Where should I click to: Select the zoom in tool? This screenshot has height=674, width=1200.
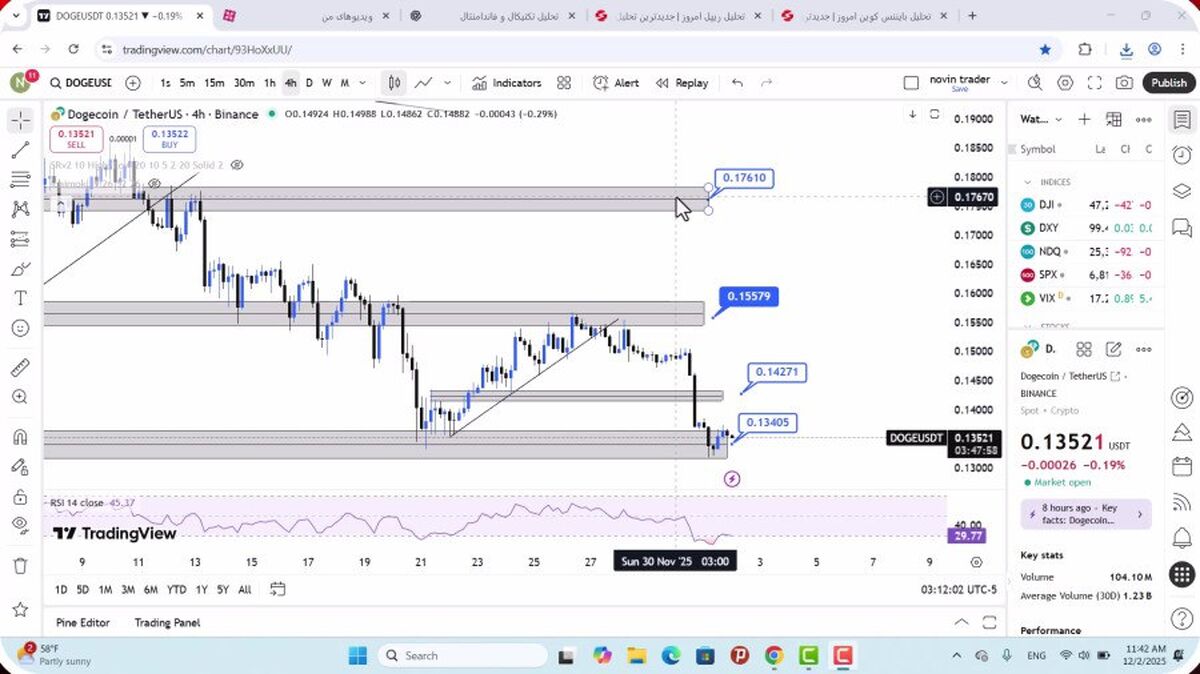[x=20, y=397]
